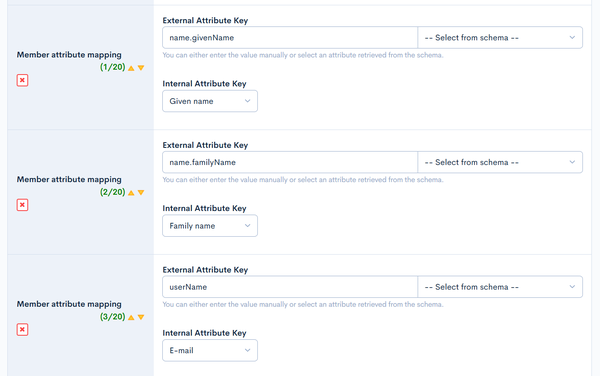Open schema dropdown beside name.givenName
This screenshot has width=600, height=376.
coord(500,37)
